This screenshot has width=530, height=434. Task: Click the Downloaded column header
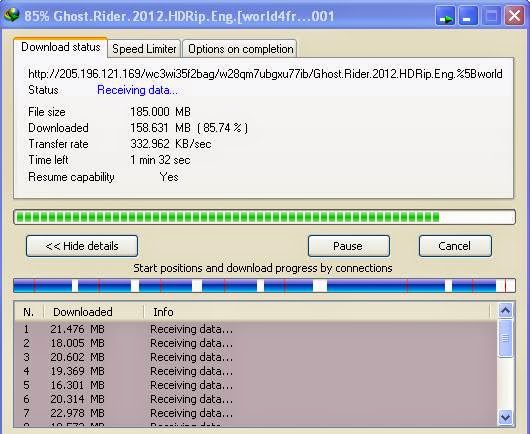pyautogui.click(x=94, y=312)
